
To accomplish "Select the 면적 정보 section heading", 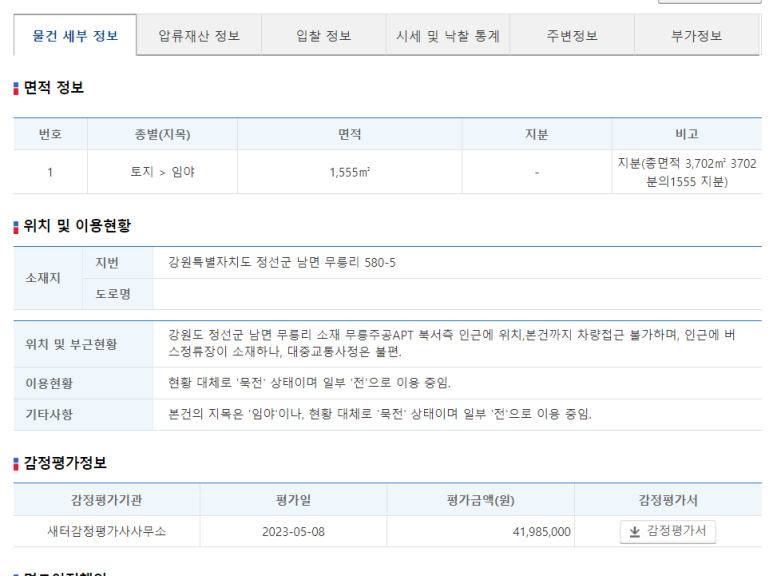I will tap(54, 87).
